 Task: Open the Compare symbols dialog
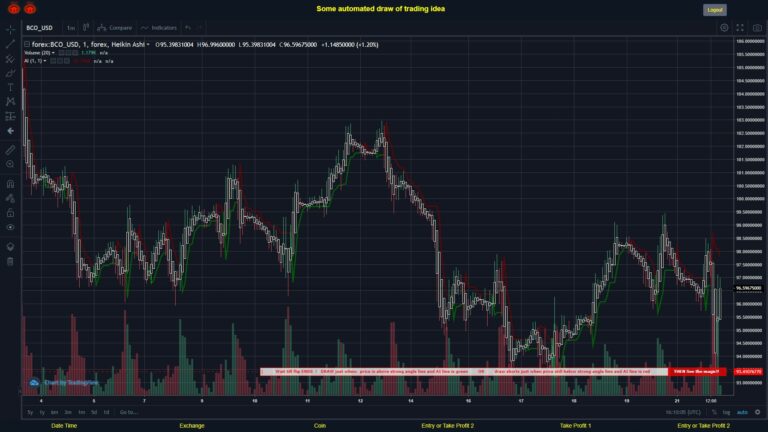(115, 27)
